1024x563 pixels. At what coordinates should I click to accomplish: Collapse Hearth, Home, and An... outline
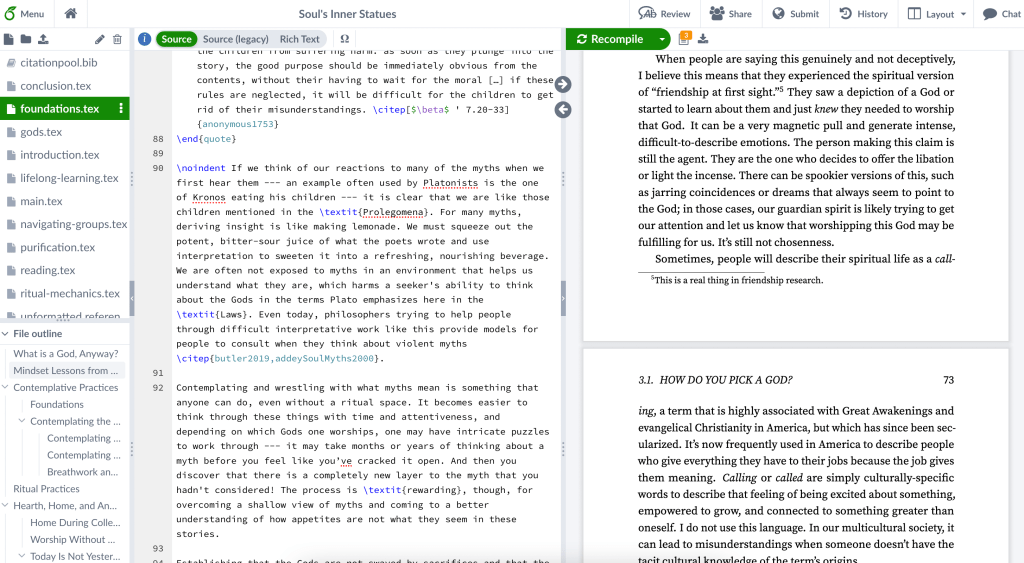coord(6,506)
